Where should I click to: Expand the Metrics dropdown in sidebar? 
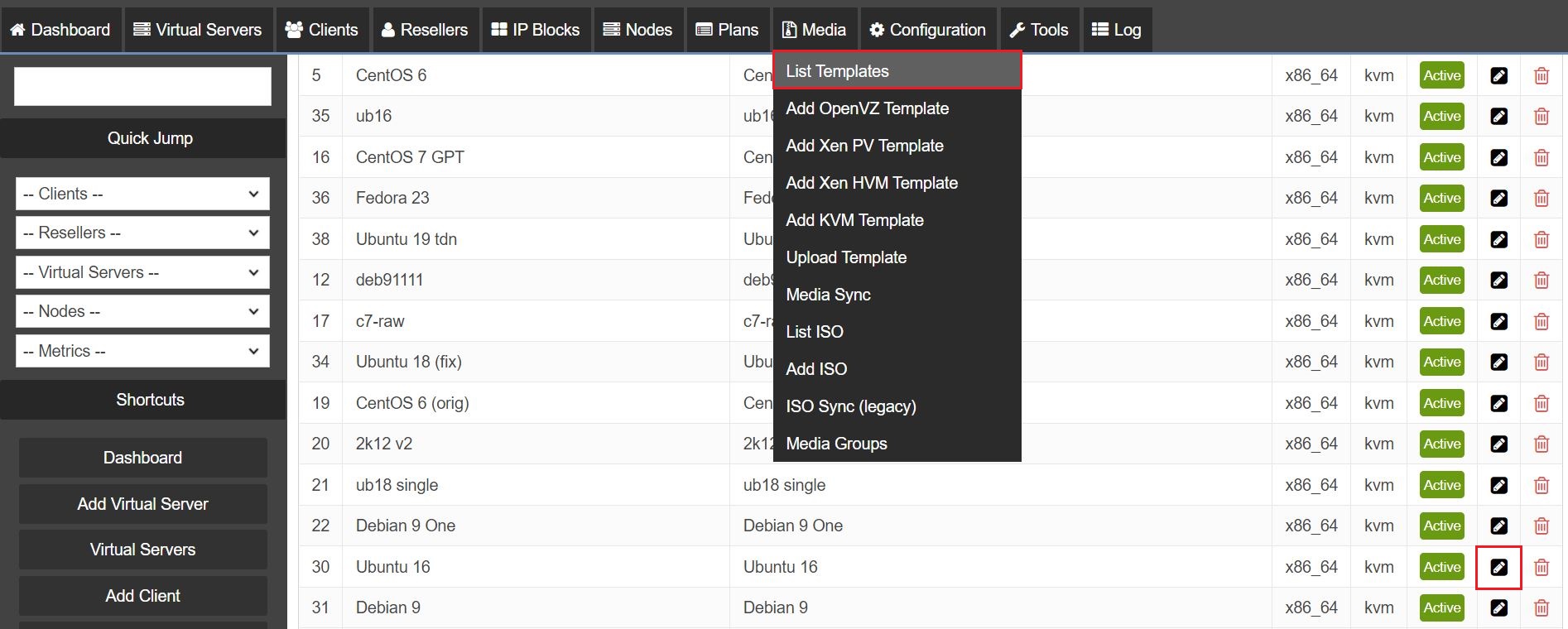142,351
